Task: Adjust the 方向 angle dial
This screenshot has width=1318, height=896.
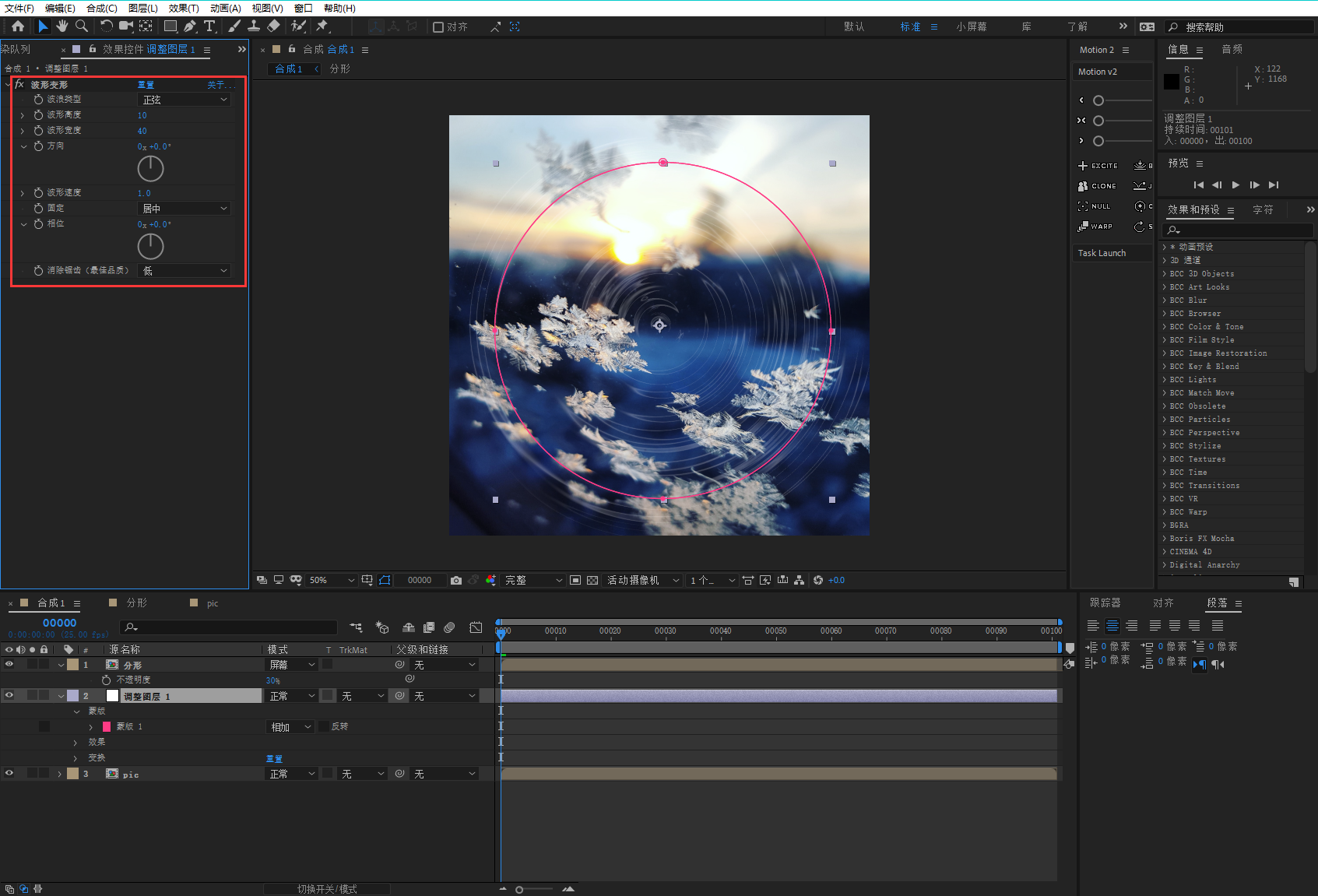Action: (x=150, y=169)
